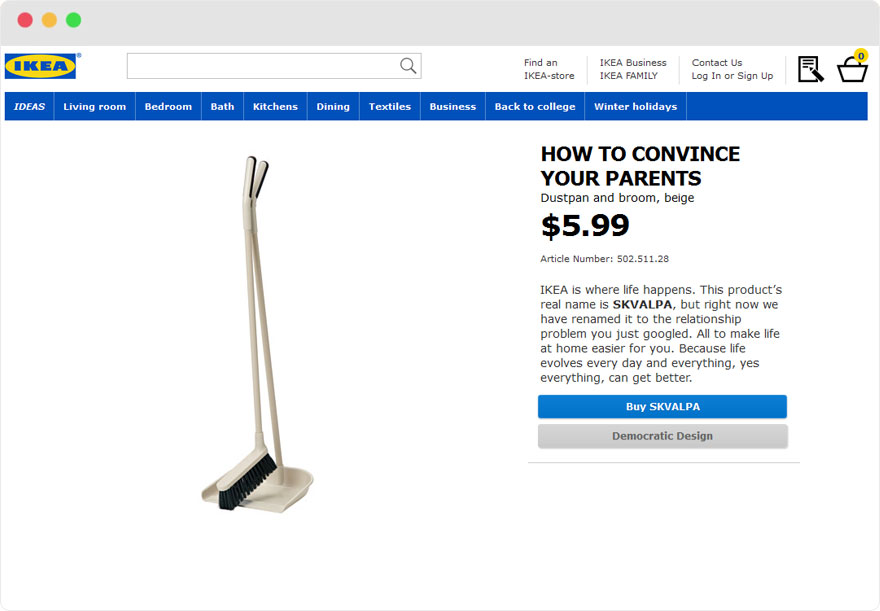Select the green traffic light button
Viewport: 880px width, 611px height.
73,19
